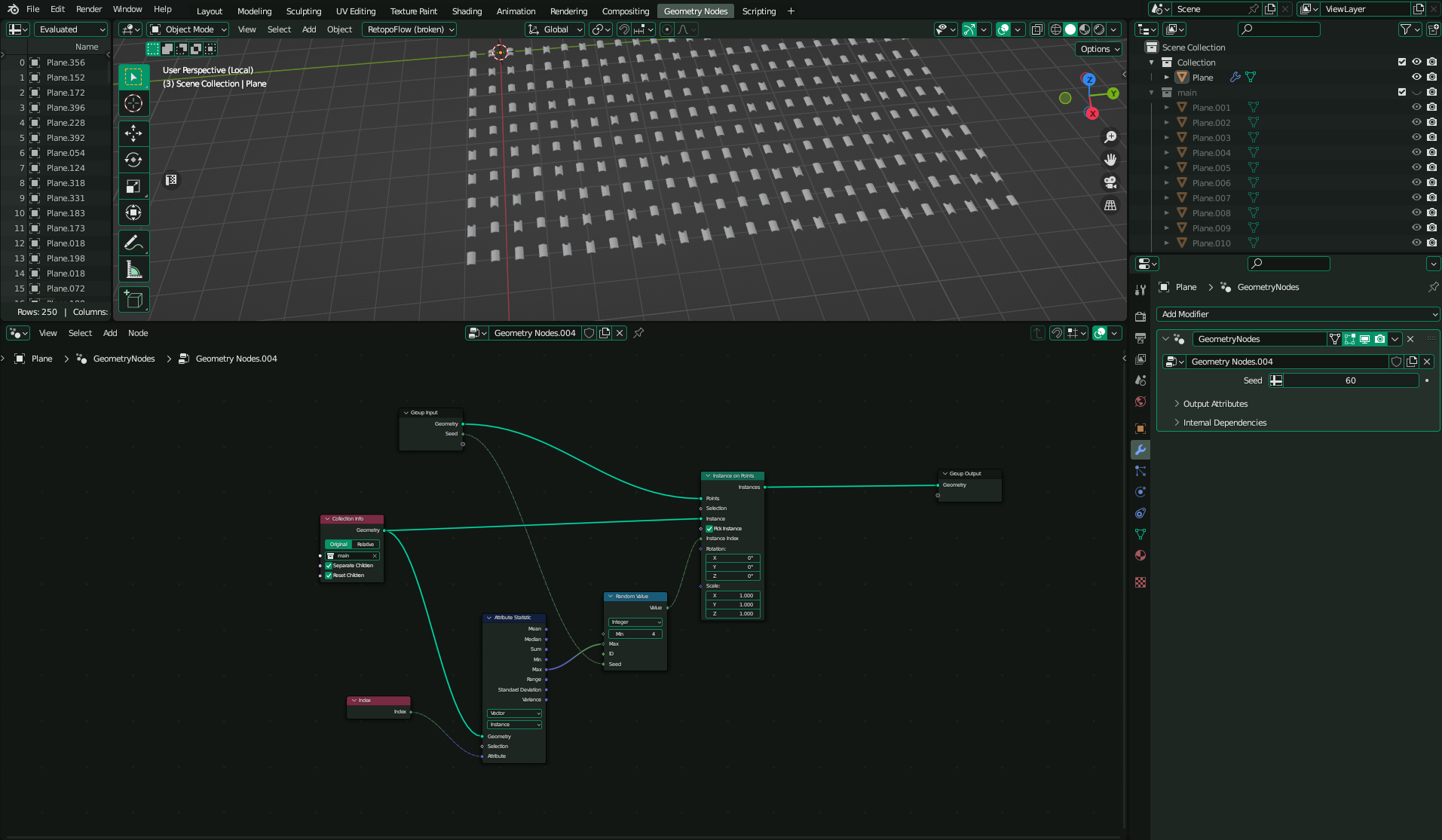The image size is (1442, 840).
Task: Hide Plane.001 in viewport via eye icon
Action: tap(1416, 108)
